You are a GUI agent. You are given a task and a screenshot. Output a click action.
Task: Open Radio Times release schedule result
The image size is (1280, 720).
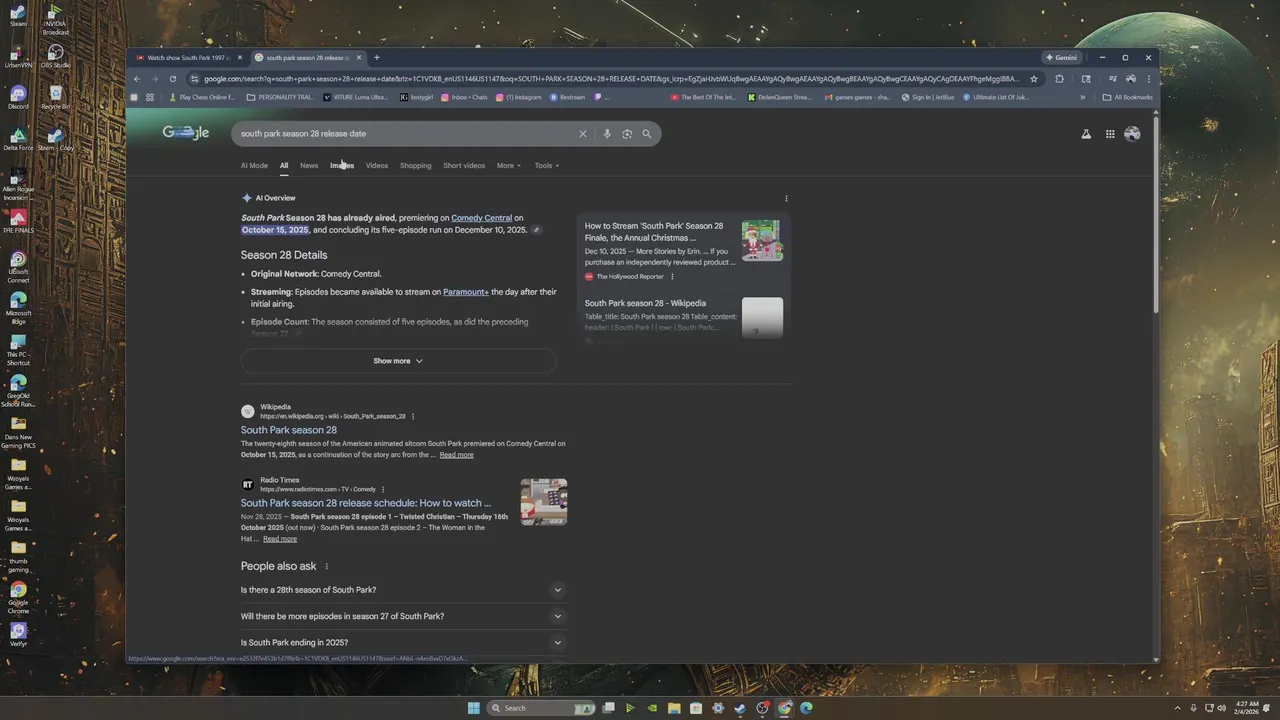(x=366, y=503)
